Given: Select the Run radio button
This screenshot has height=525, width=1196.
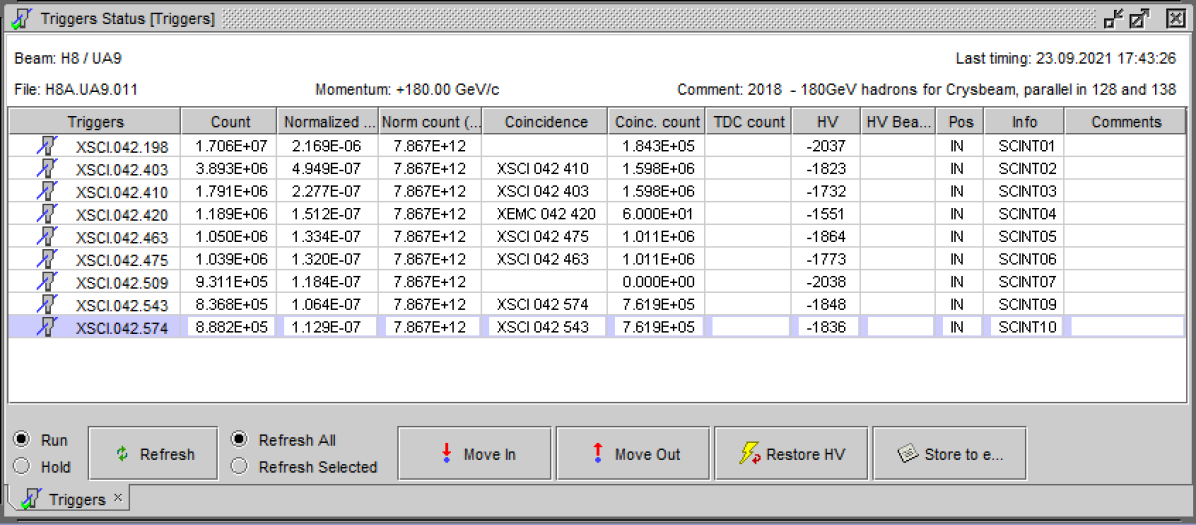Looking at the screenshot, I should (21, 440).
